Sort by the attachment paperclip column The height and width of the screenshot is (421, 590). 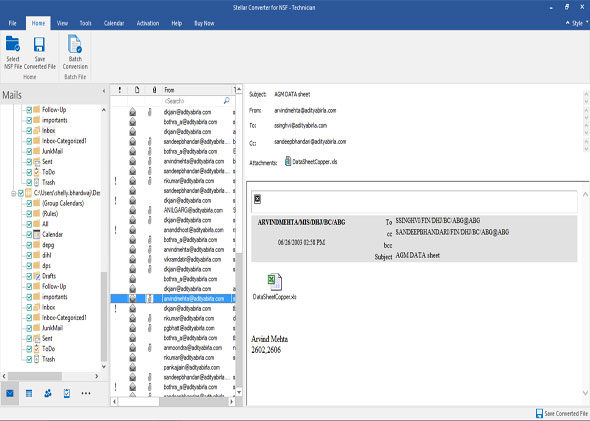154,90
